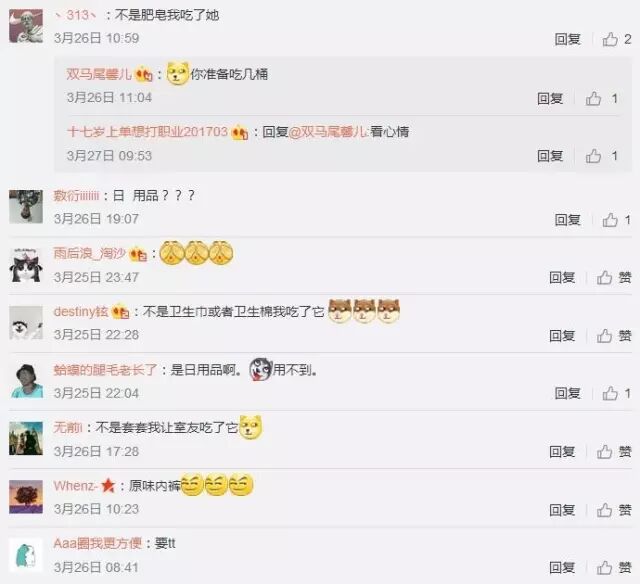Like the 原味内裤 comment by Whenz-
This screenshot has width=640, height=584.
(605, 509)
